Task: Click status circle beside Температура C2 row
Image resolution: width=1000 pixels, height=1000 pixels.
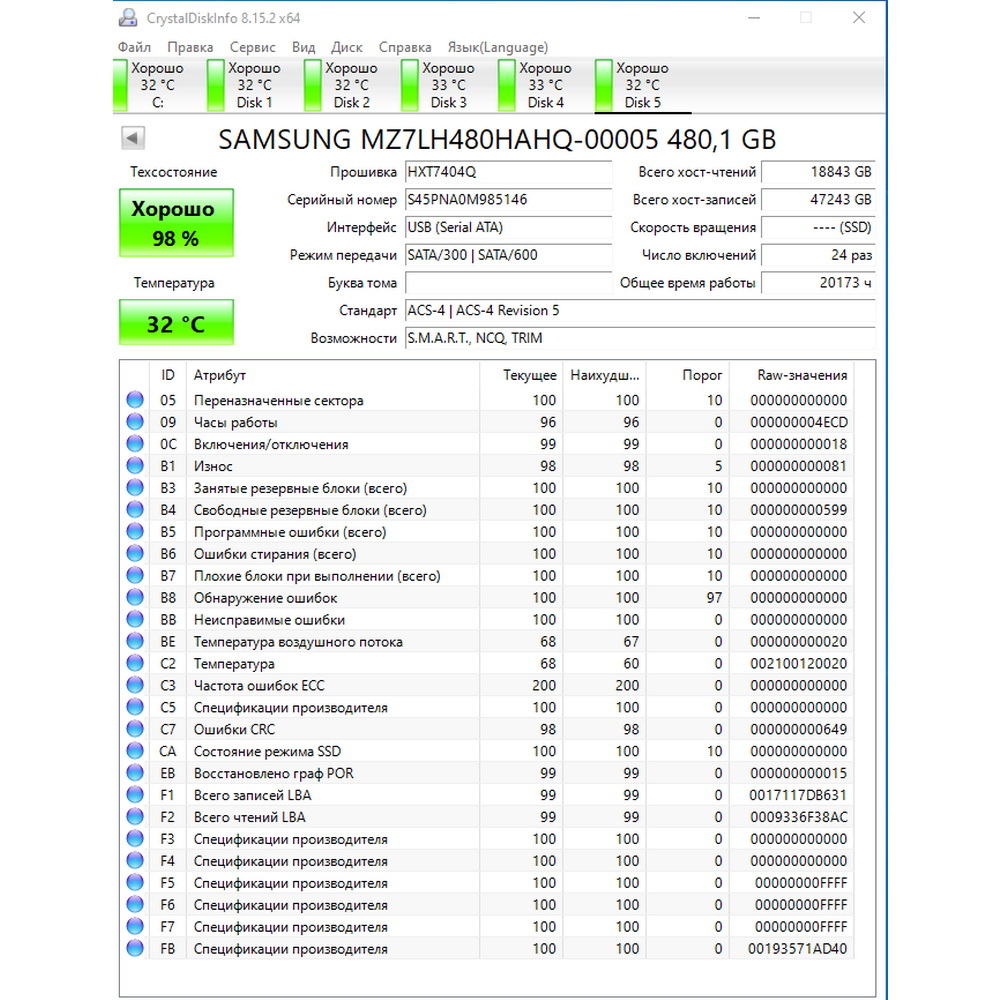Action: pyautogui.click(x=135, y=663)
